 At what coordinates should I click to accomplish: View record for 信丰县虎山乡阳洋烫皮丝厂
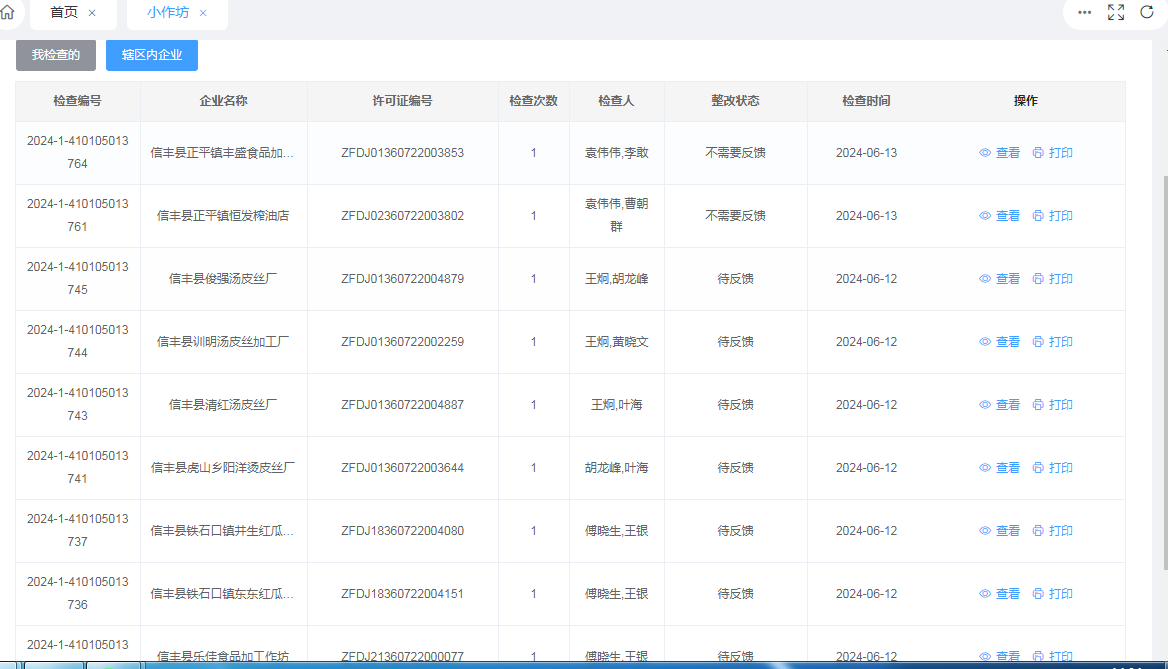click(999, 468)
